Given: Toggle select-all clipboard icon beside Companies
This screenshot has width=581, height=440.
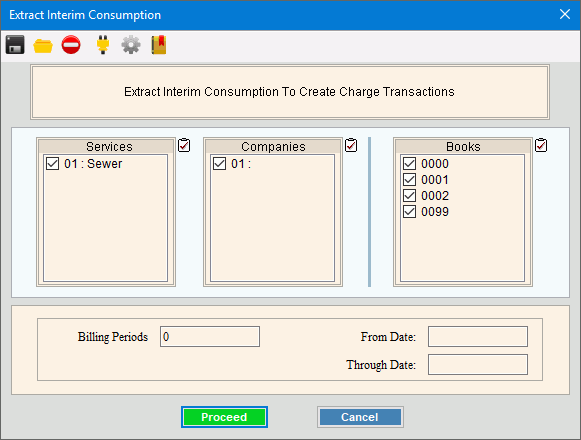Looking at the screenshot, I should 351,145.
